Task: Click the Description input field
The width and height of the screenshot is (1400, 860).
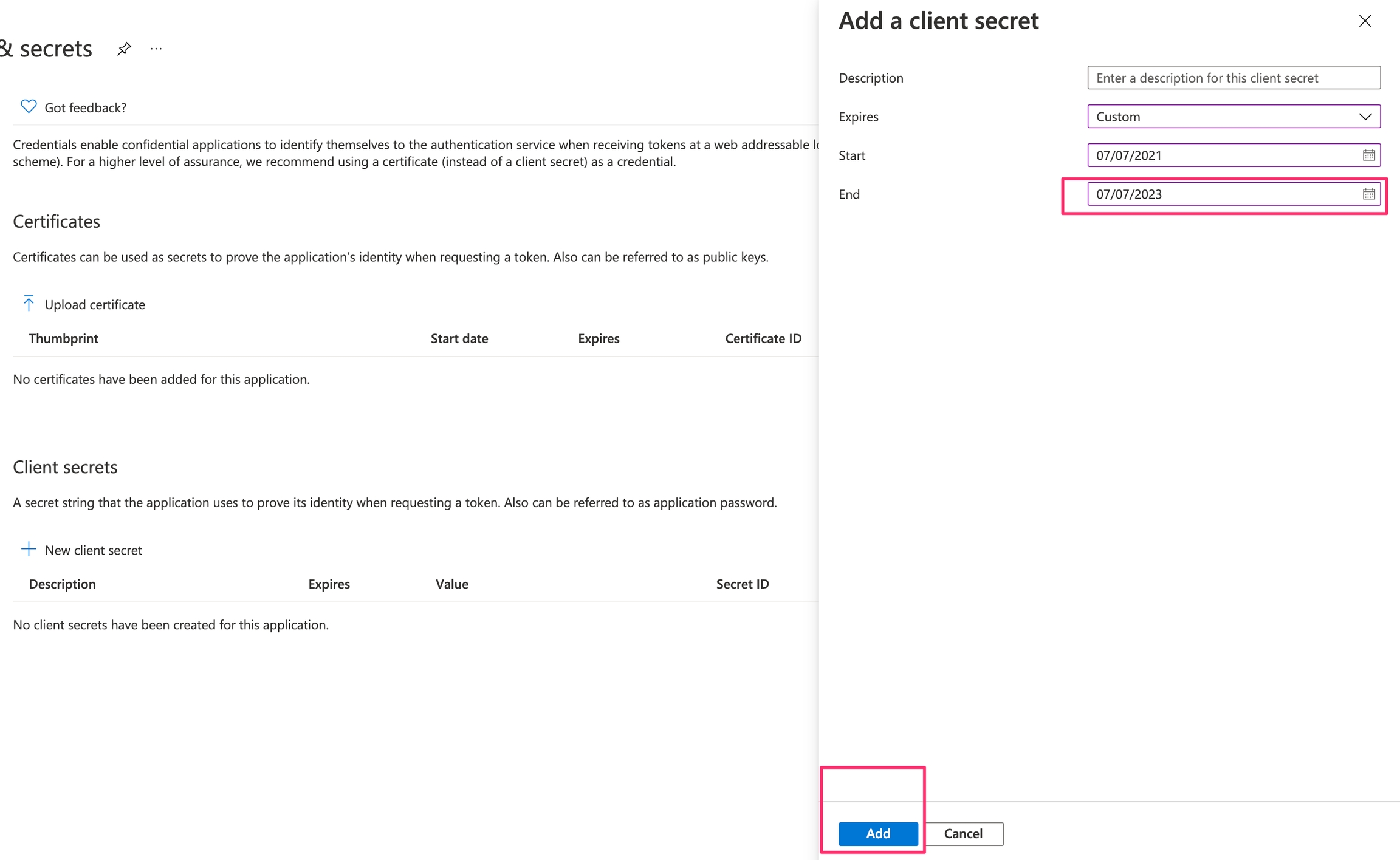Action: 1234,78
